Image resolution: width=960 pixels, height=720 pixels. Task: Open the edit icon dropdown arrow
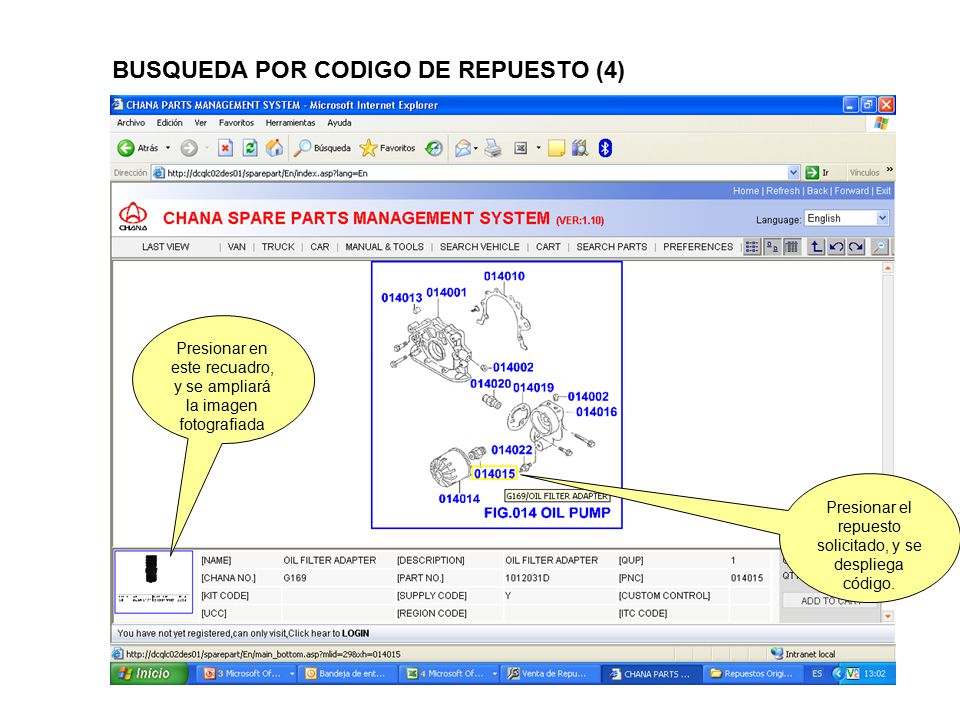[538, 148]
